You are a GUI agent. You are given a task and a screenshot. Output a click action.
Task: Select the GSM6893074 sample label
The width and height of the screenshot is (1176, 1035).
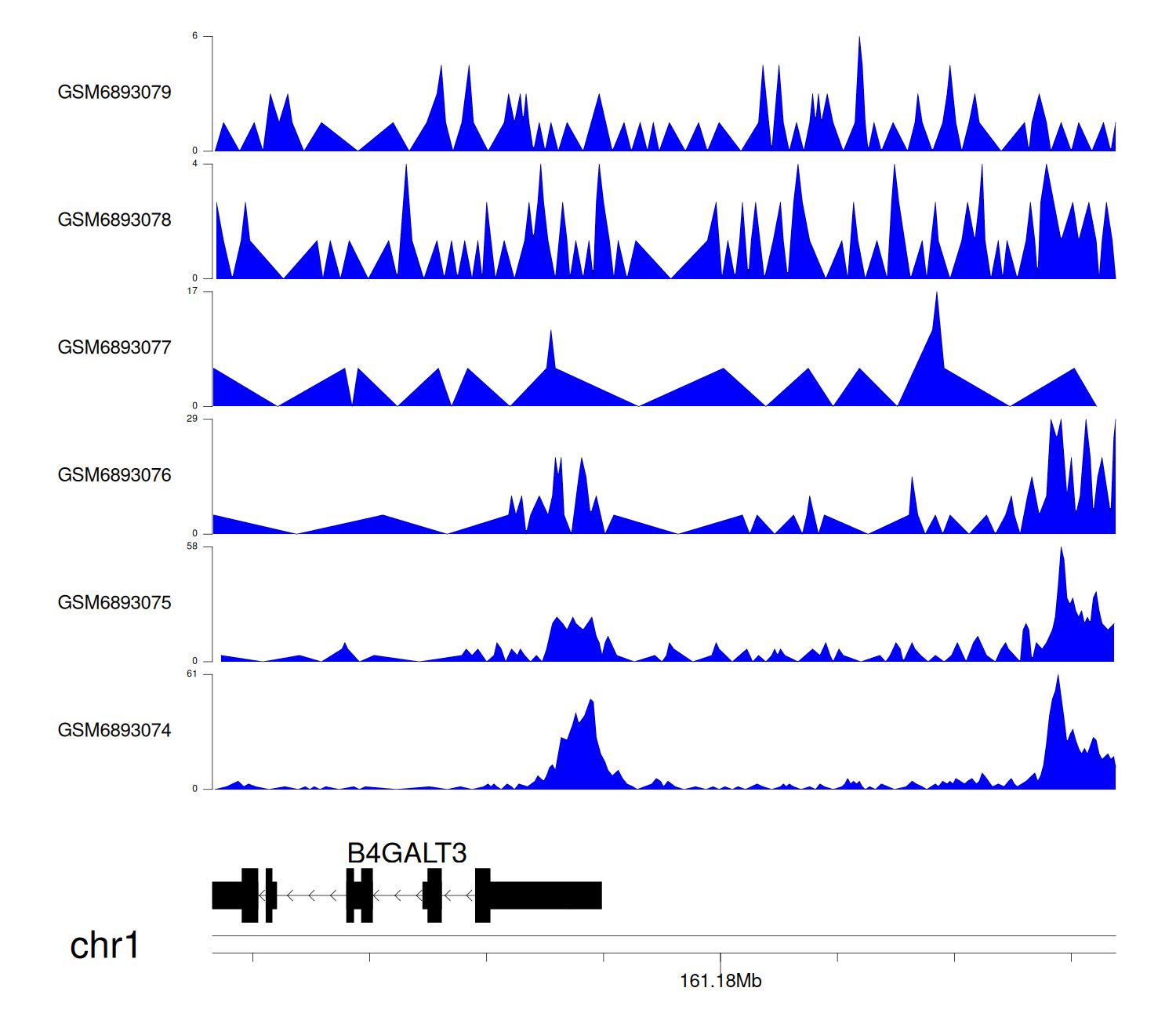114,731
